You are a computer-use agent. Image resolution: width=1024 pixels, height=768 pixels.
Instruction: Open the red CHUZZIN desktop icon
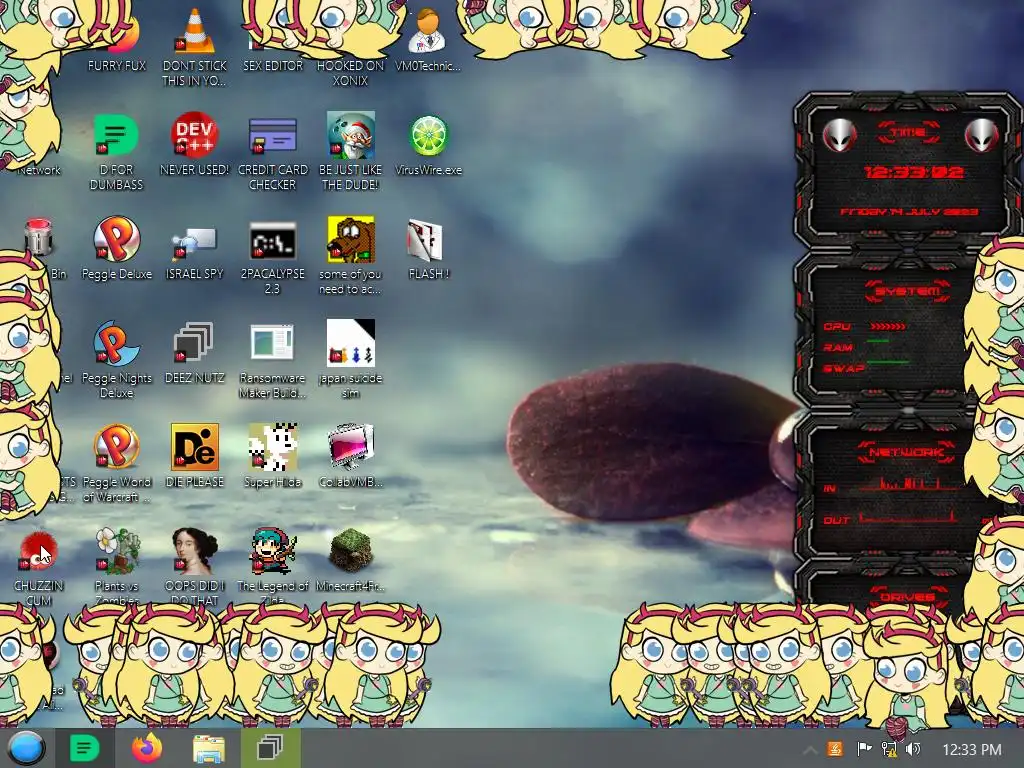point(38,552)
